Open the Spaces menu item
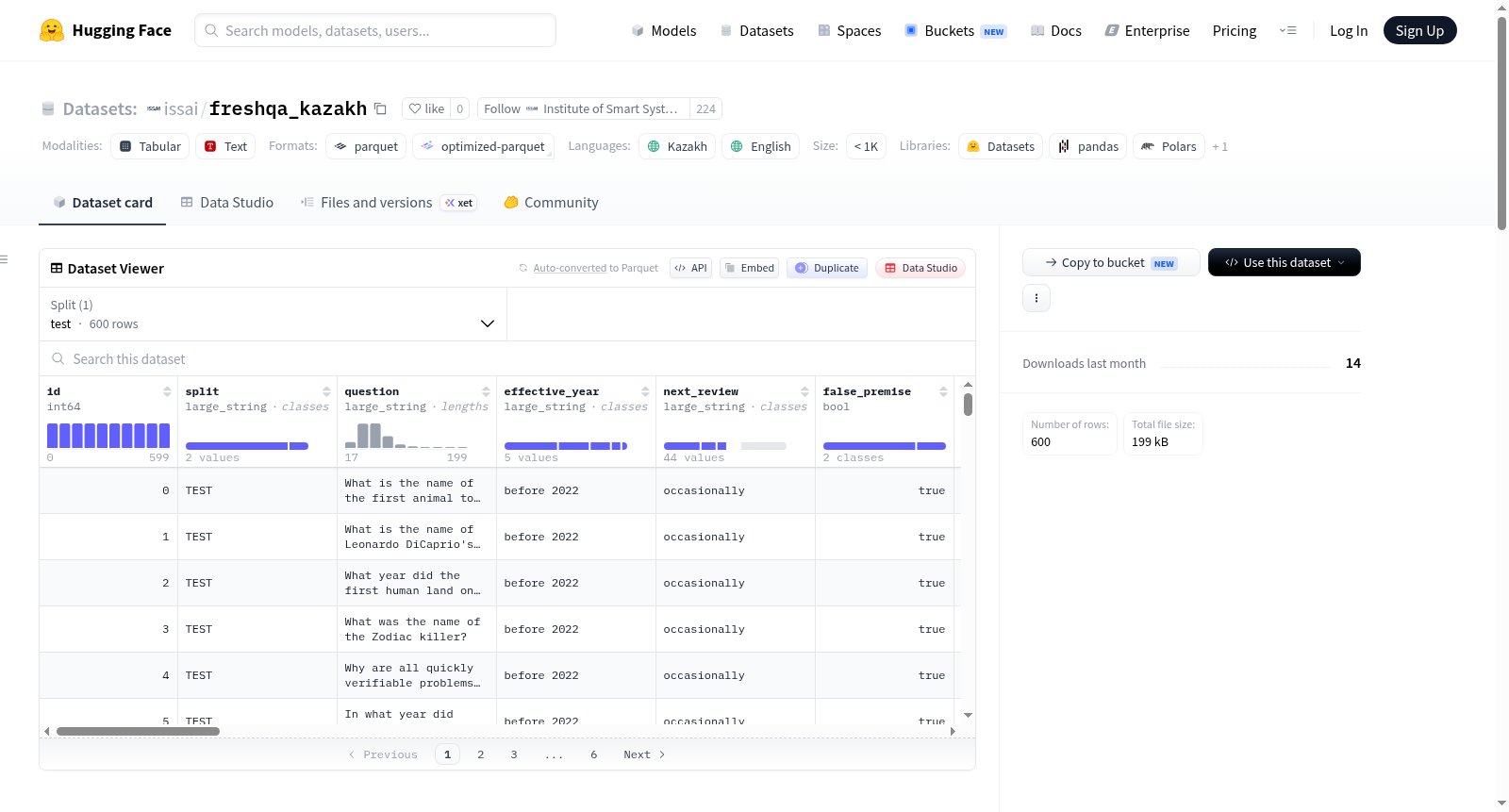This screenshot has width=1509, height=812. 849,31
